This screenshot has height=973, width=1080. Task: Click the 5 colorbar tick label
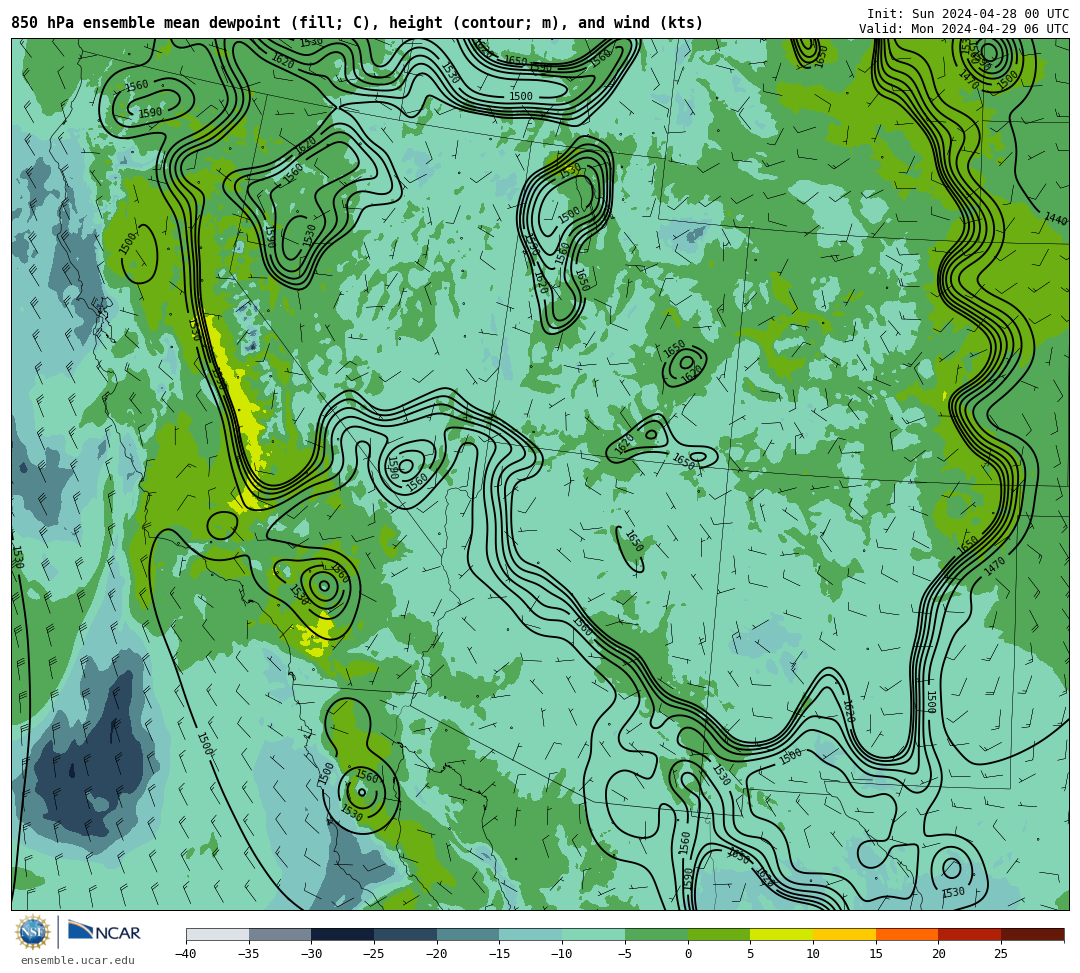tap(751, 954)
